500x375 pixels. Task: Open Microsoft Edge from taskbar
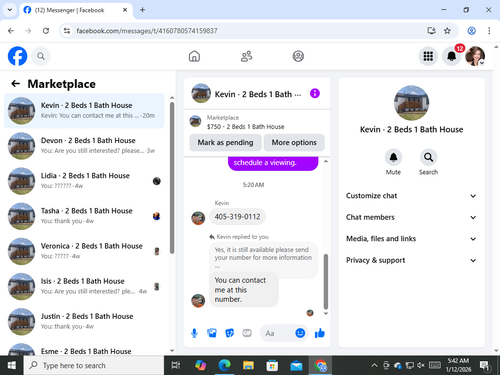(x=224, y=365)
